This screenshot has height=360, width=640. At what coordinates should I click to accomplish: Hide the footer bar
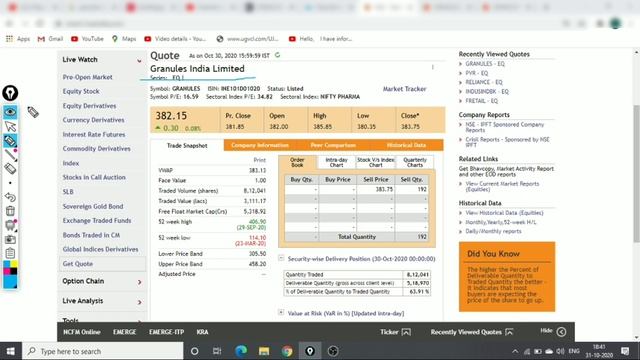click(x=562, y=332)
